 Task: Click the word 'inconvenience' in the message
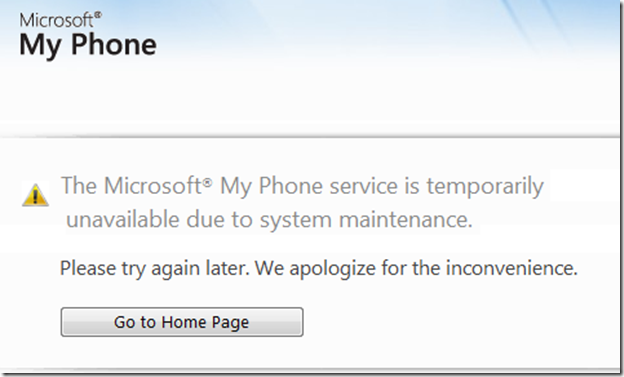511,268
